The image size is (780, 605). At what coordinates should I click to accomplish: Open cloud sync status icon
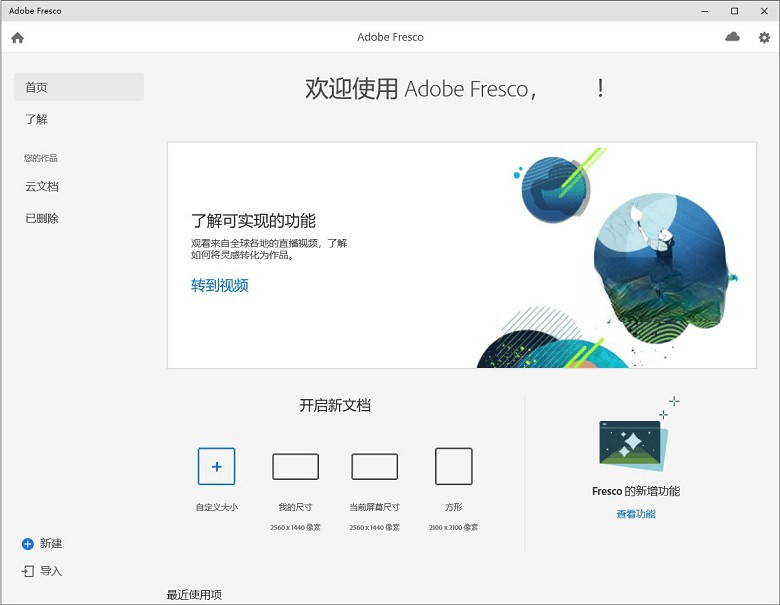[732, 37]
